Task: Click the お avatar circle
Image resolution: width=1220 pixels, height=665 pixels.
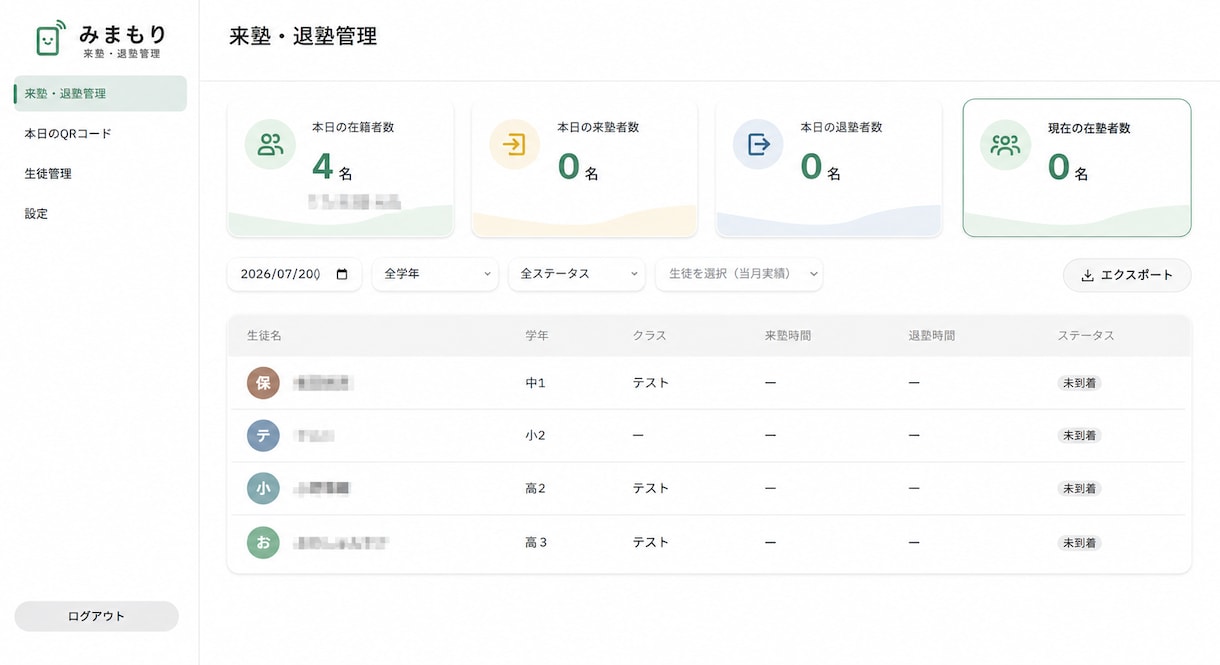Action: click(263, 542)
